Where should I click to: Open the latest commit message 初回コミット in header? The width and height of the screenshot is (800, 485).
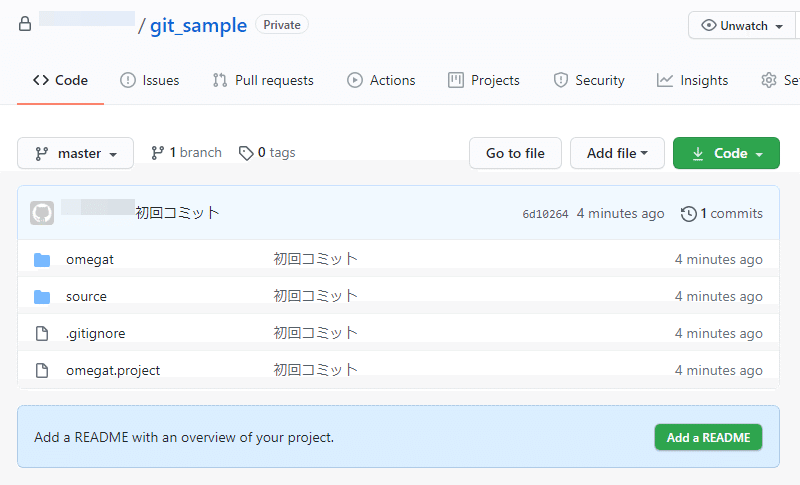tap(177, 213)
